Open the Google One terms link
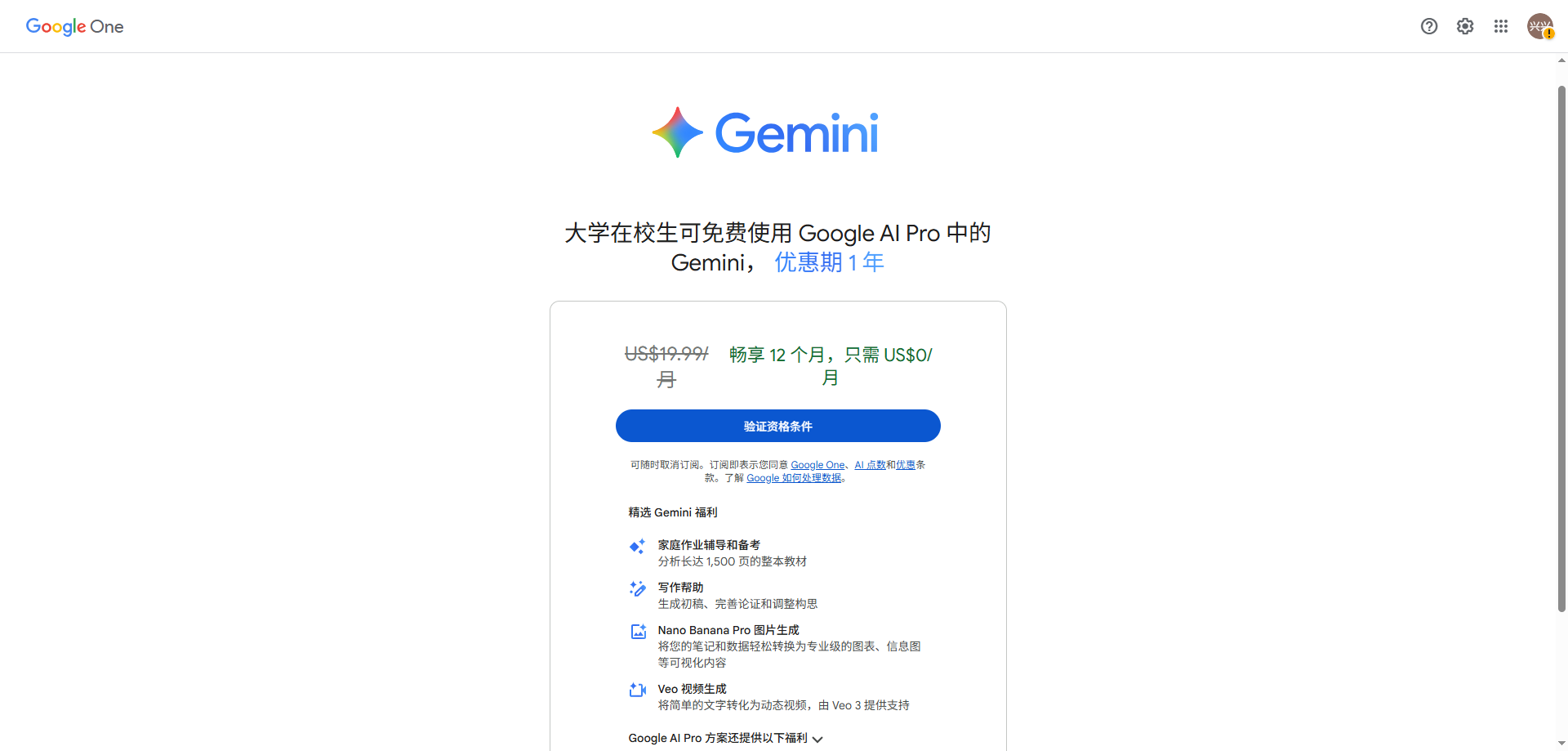 [x=817, y=465]
